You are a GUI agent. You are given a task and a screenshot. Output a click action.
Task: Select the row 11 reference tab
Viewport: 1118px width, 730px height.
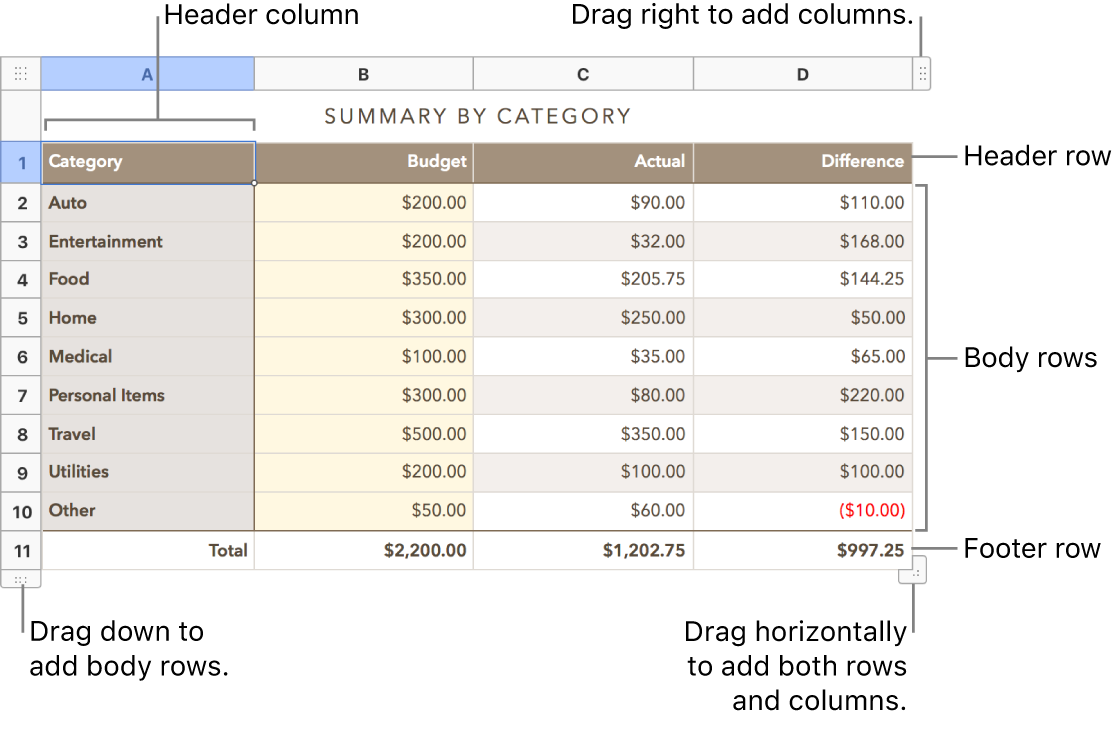click(21, 550)
